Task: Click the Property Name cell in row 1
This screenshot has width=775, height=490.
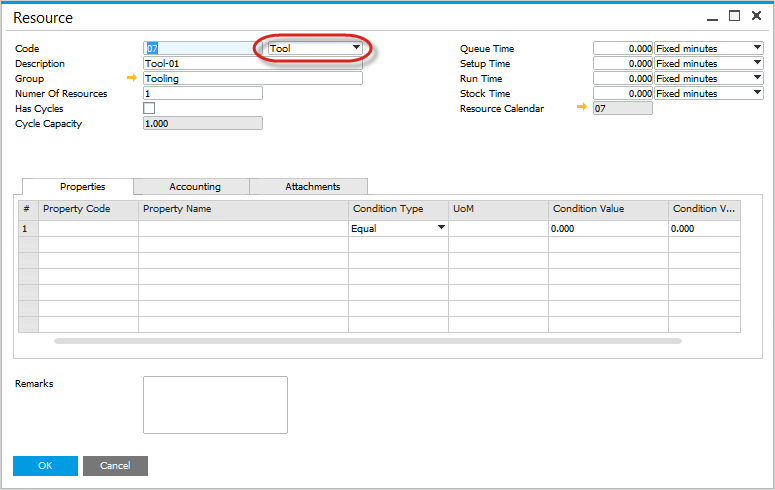Action: click(x=244, y=228)
